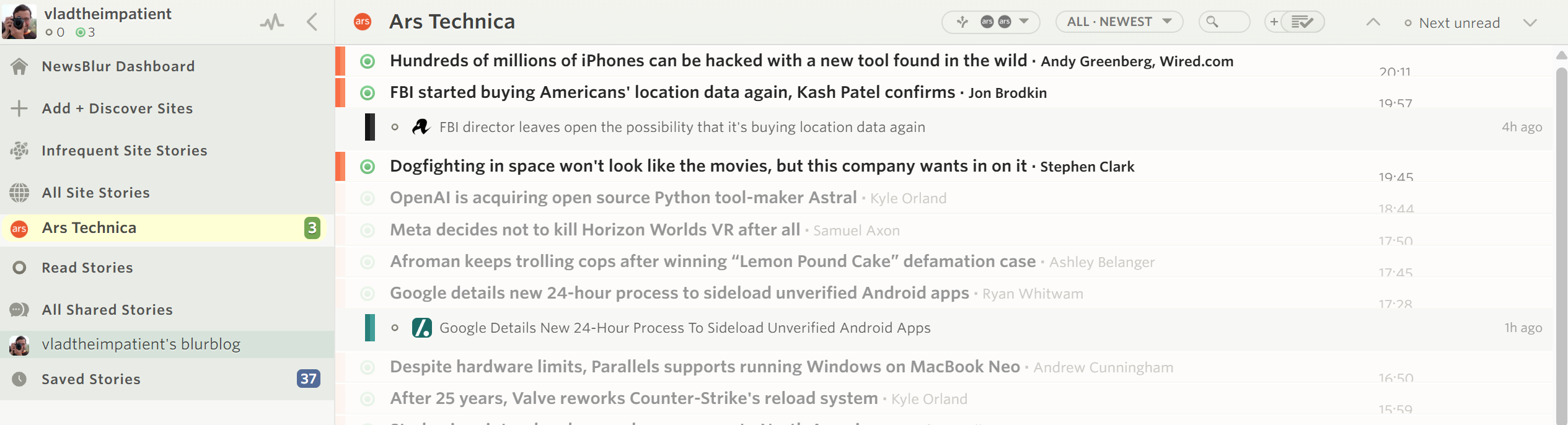The width and height of the screenshot is (1568, 425).
Task: Click the All Shared Stories speech bubble icon
Action: [x=19, y=310]
